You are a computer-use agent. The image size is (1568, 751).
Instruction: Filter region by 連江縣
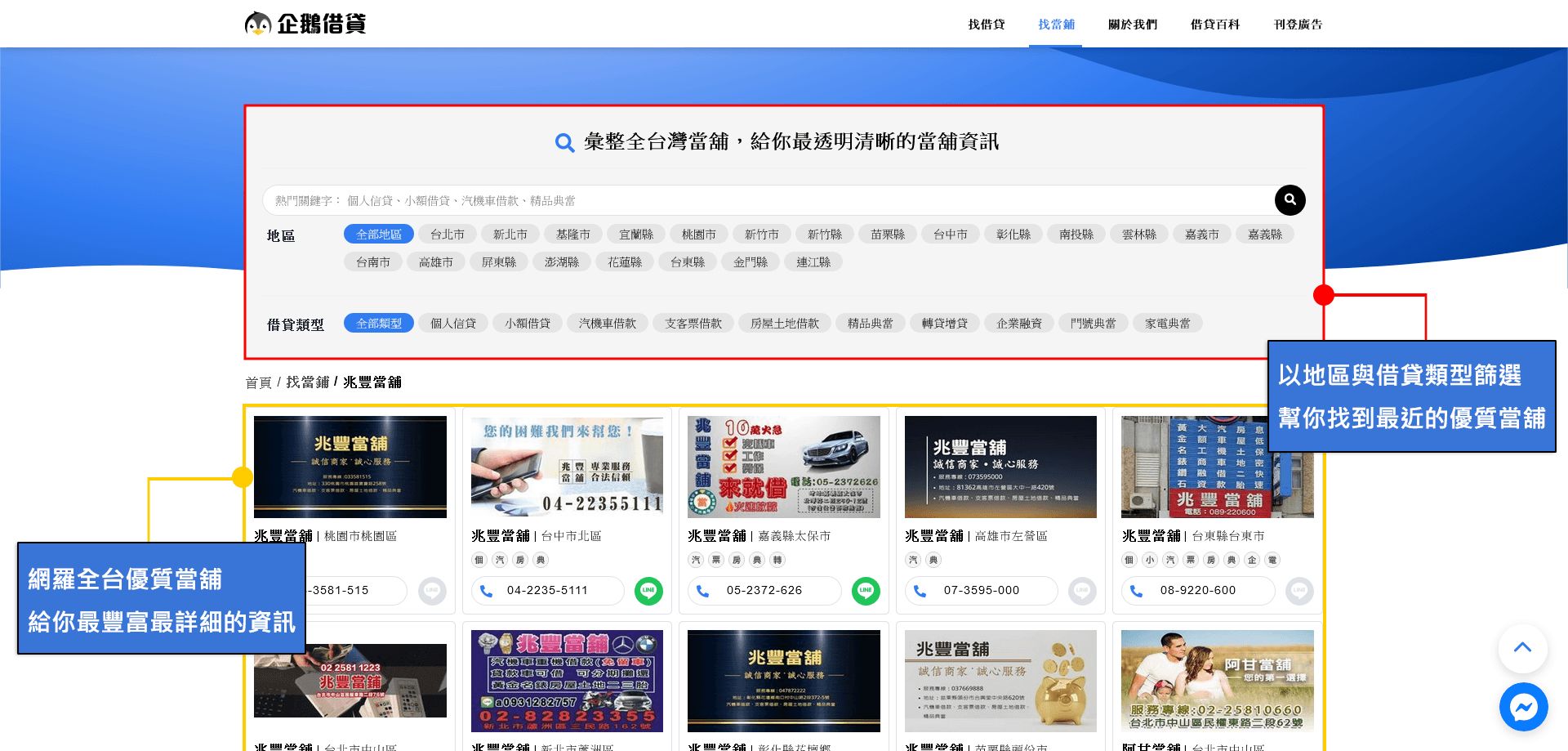pyautogui.click(x=813, y=262)
